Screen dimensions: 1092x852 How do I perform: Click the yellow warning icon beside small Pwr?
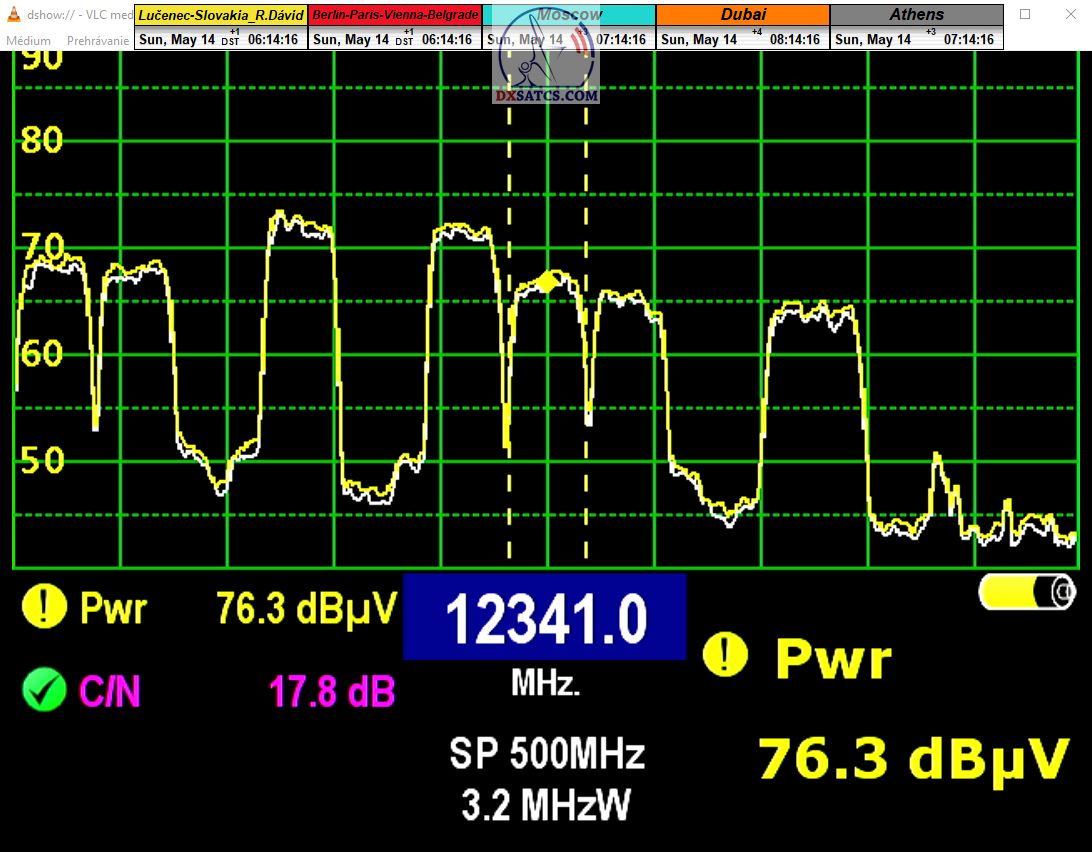click(x=43, y=607)
